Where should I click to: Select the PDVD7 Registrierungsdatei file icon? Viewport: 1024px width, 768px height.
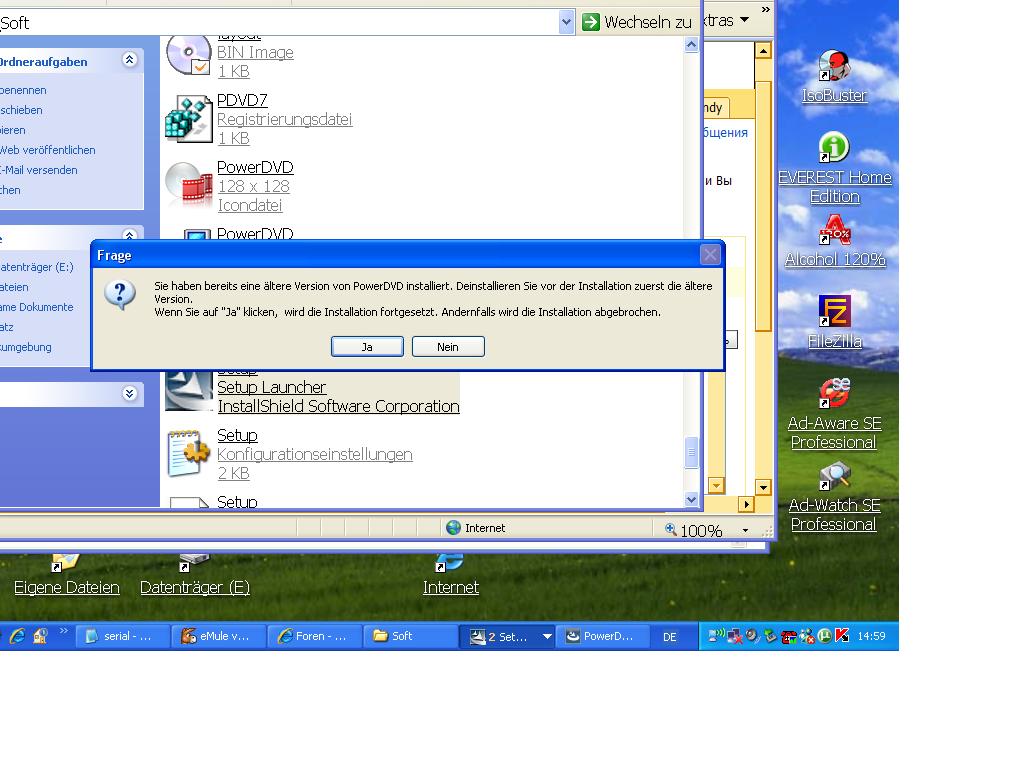pos(188,119)
